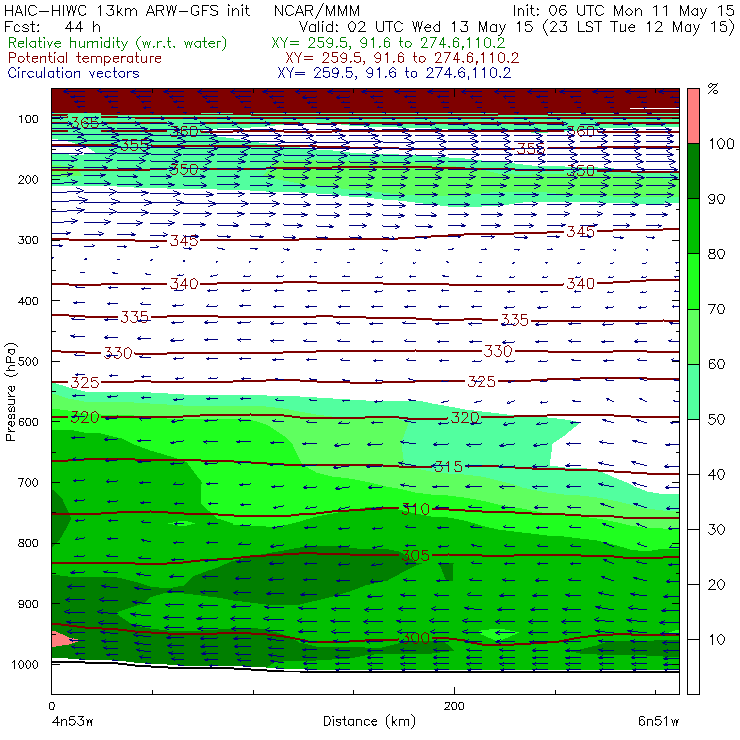Click the color bar value '20'
740x740 pixels.
[x=716, y=584]
